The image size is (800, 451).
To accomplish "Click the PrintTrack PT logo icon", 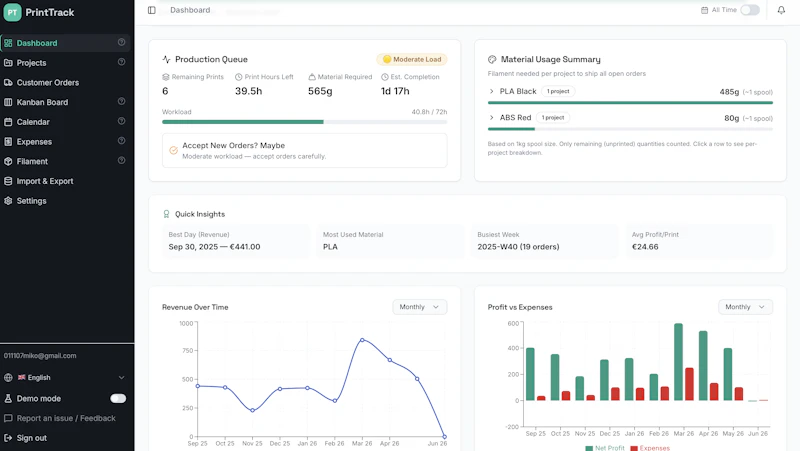I will (x=12, y=12).
